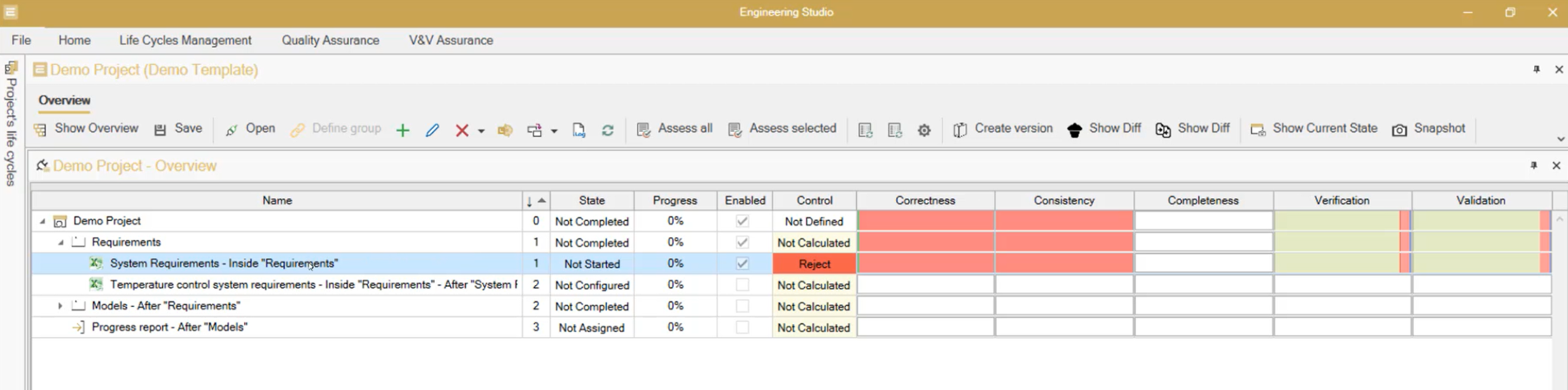Close the Demo Project (Demo Template) panel
This screenshot has width=1568, height=390.
tap(1558, 69)
